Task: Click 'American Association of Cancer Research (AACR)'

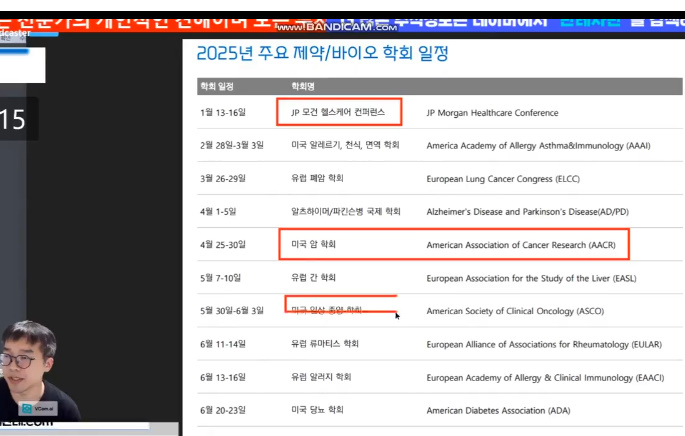Action: pos(521,245)
